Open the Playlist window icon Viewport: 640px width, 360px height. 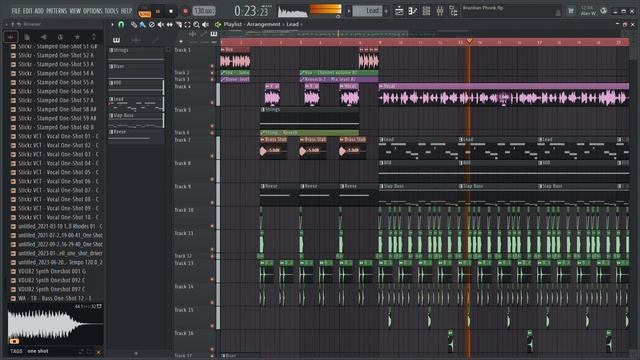tap(399, 11)
